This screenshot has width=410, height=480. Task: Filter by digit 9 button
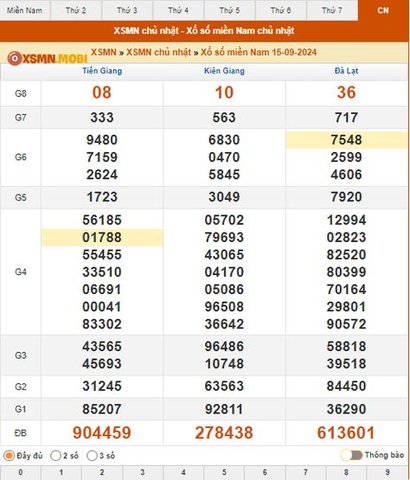[388, 473]
